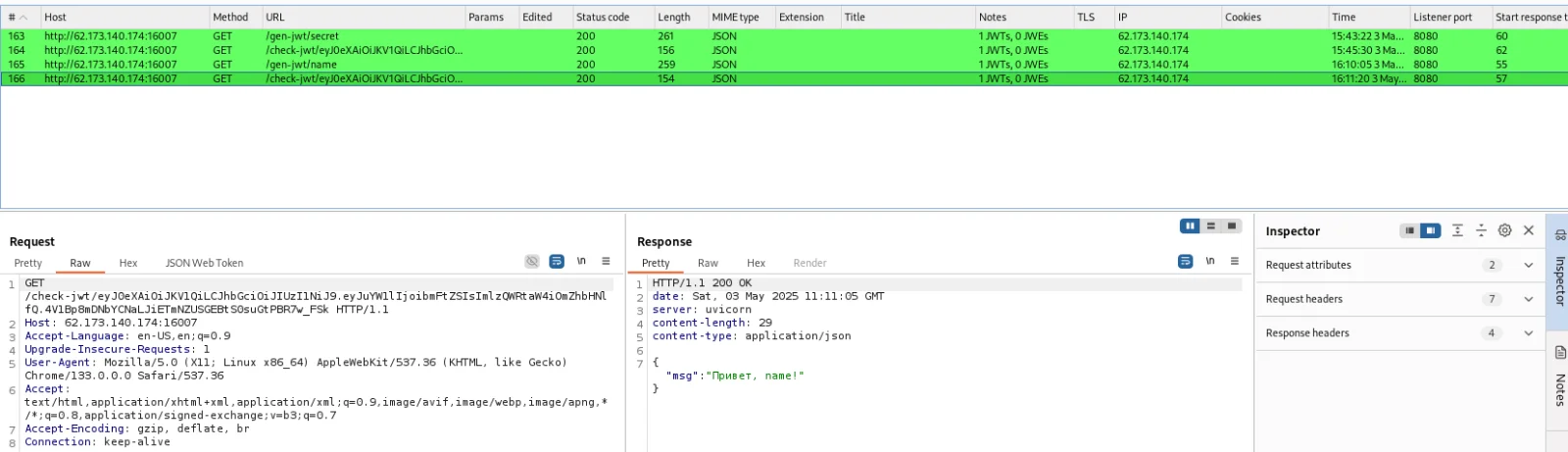Screen dimensions: 1568x452
Task: Click the server: uvicorn response line
Action: 702,310
